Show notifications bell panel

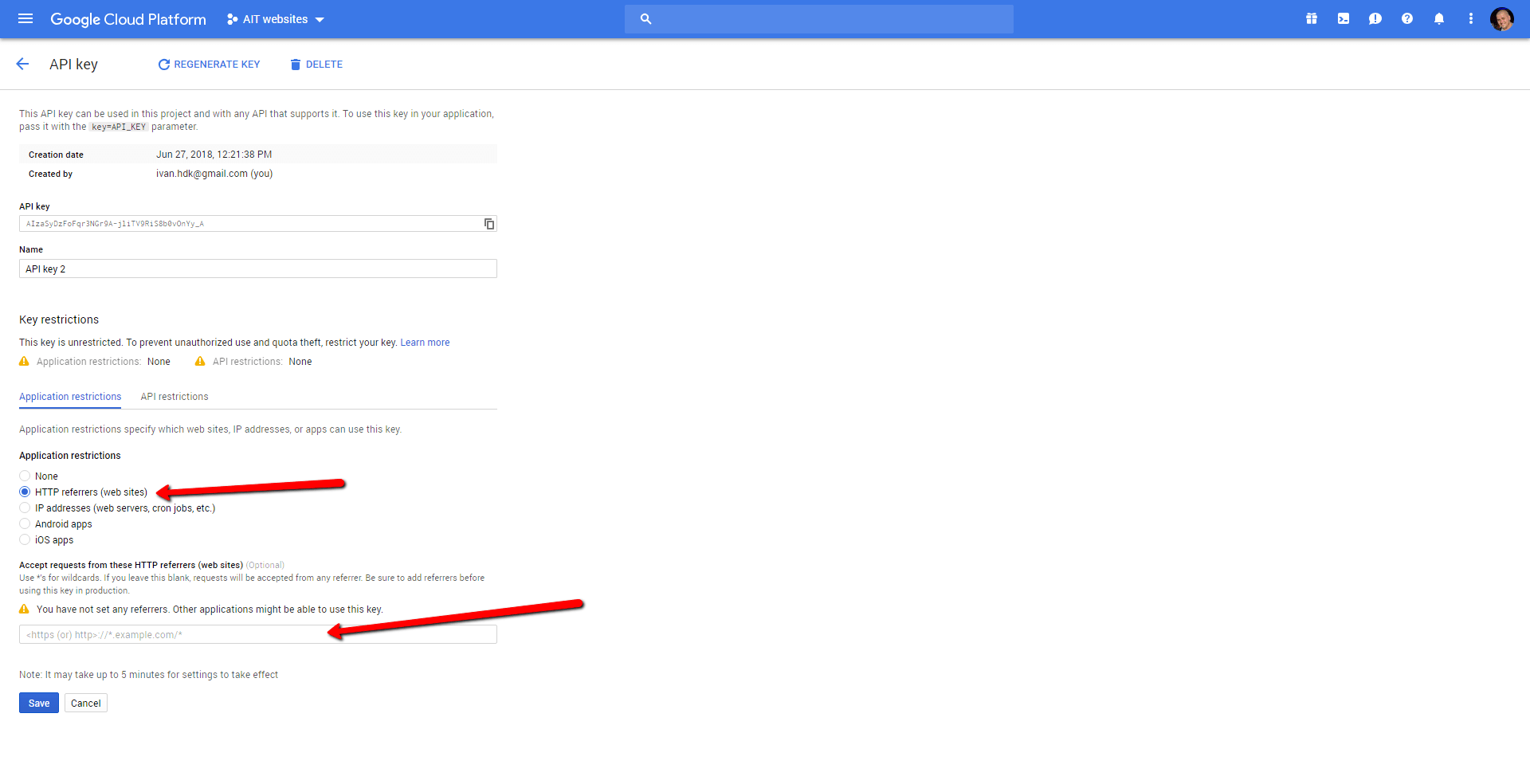pyautogui.click(x=1439, y=19)
